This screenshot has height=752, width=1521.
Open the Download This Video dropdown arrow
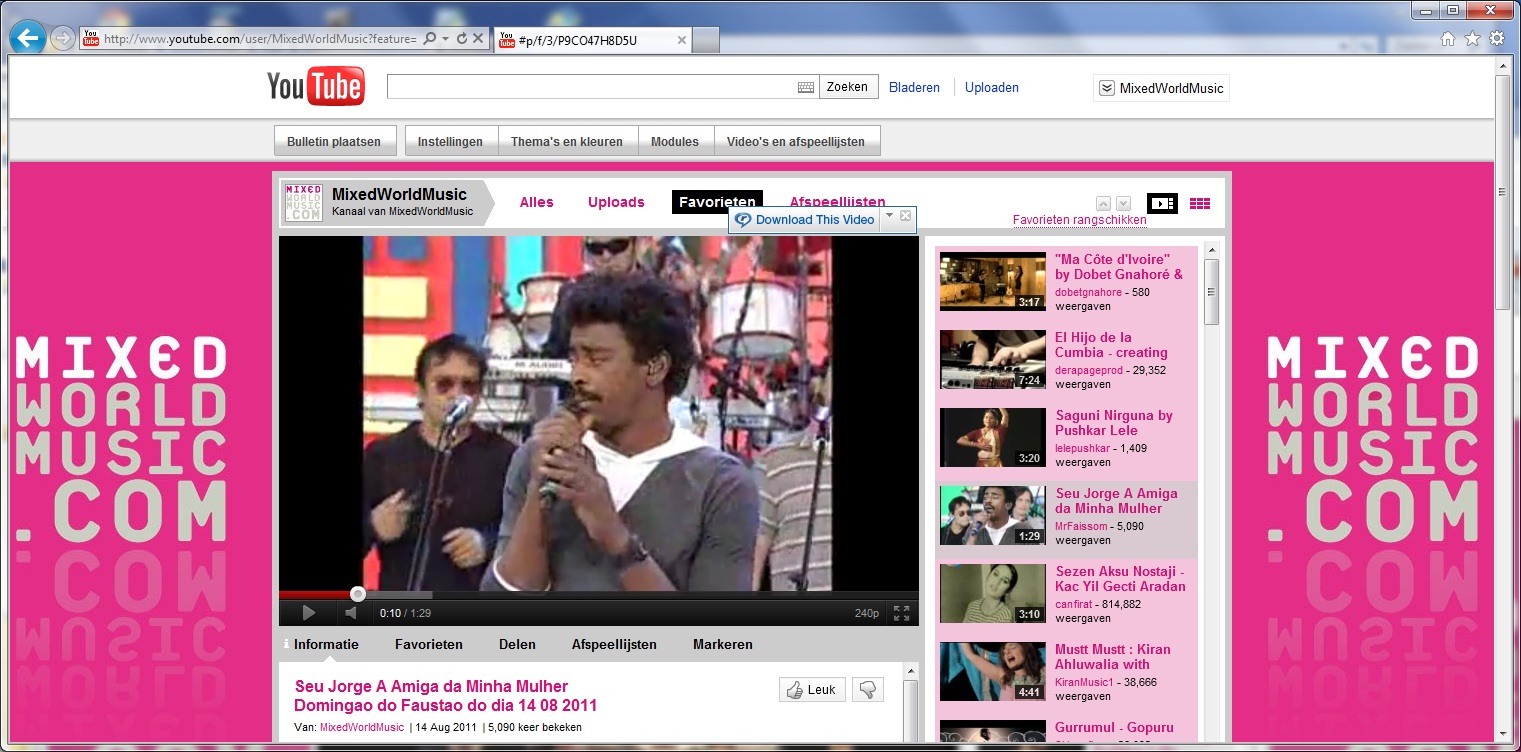(889, 216)
